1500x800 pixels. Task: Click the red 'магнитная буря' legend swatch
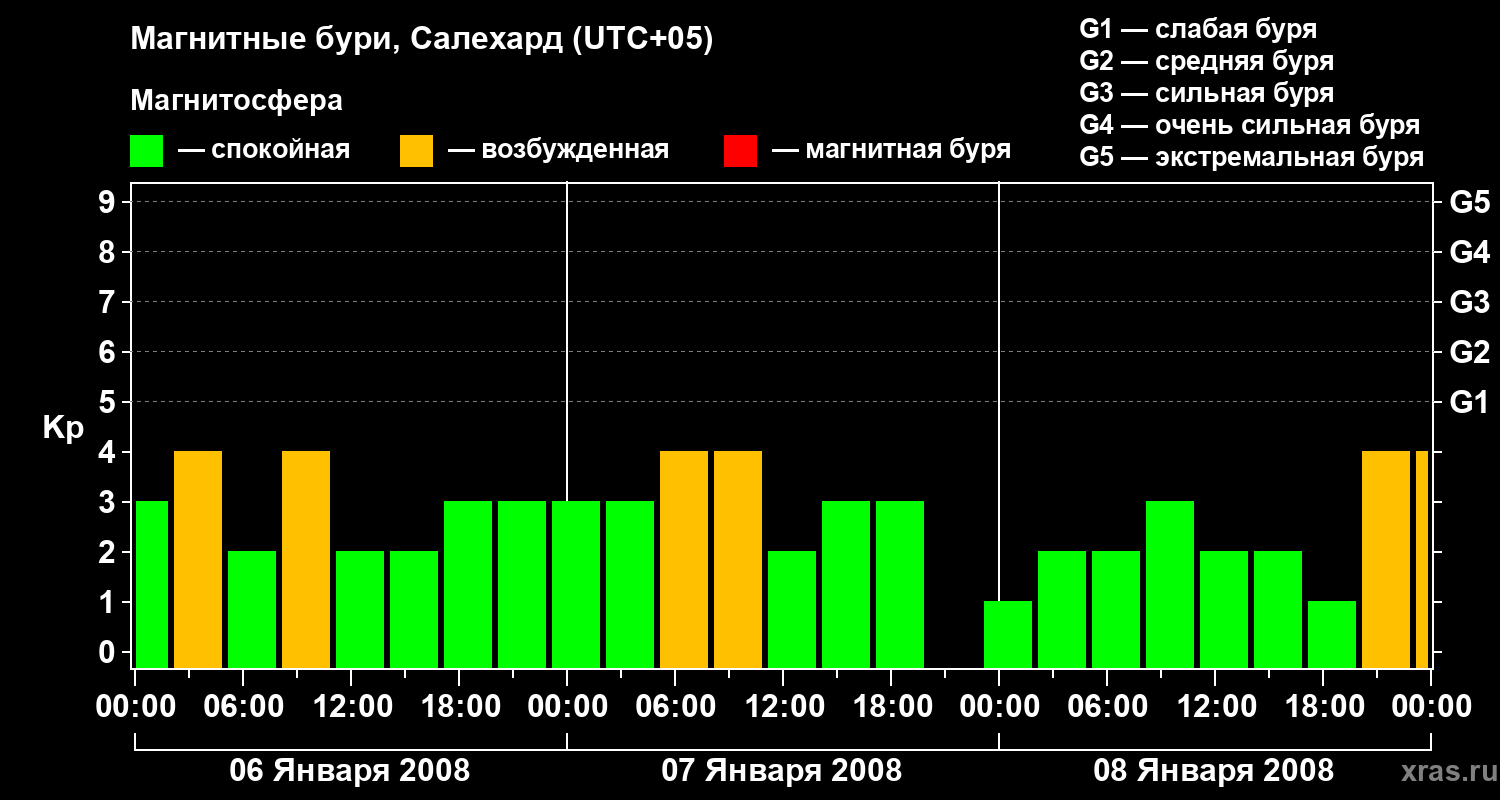(740, 151)
